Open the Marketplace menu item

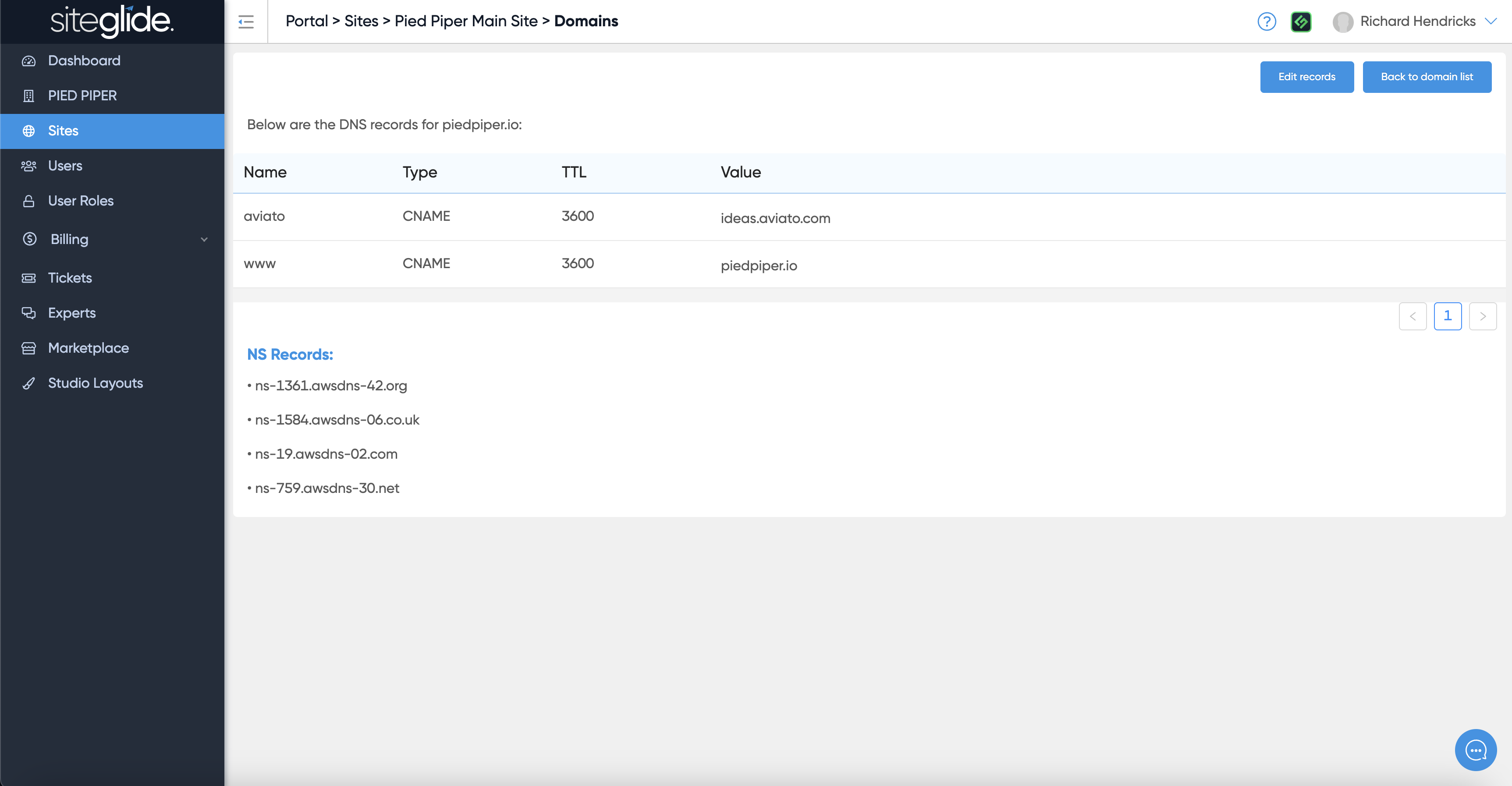click(x=88, y=348)
